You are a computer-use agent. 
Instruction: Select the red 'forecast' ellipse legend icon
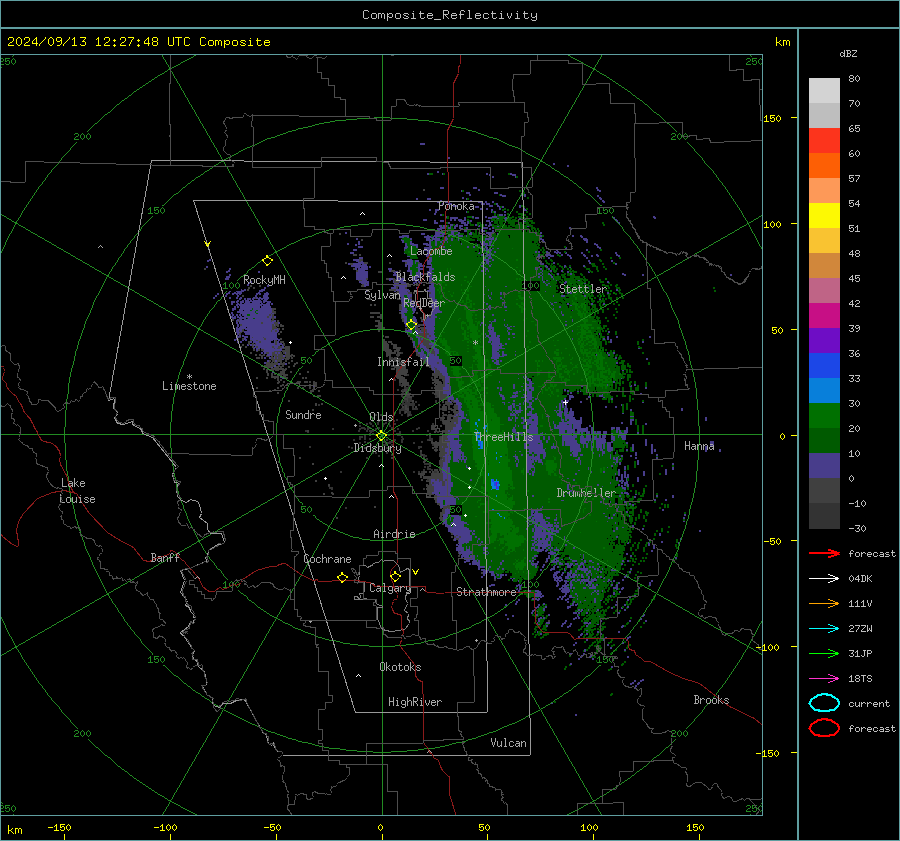click(824, 728)
